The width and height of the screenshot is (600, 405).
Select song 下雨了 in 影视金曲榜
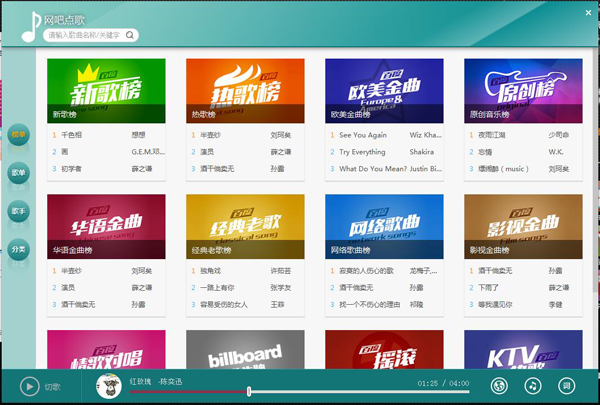coord(489,288)
